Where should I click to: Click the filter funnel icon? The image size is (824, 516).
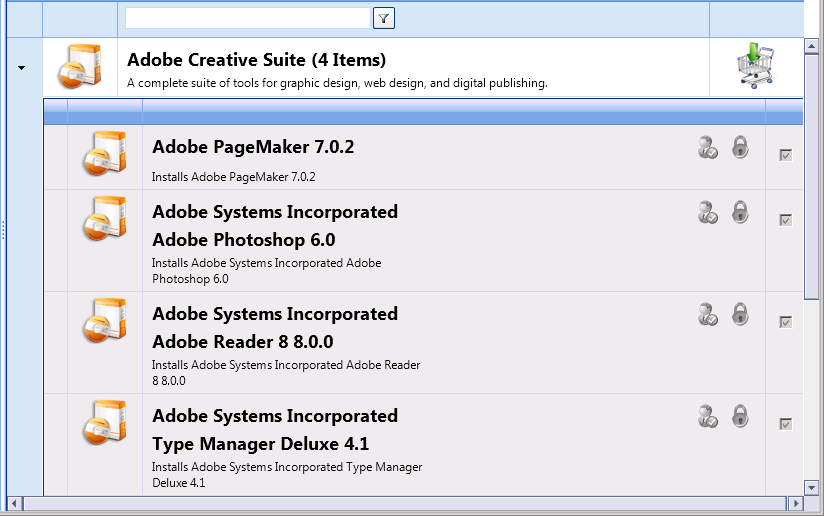pyautogui.click(x=384, y=18)
